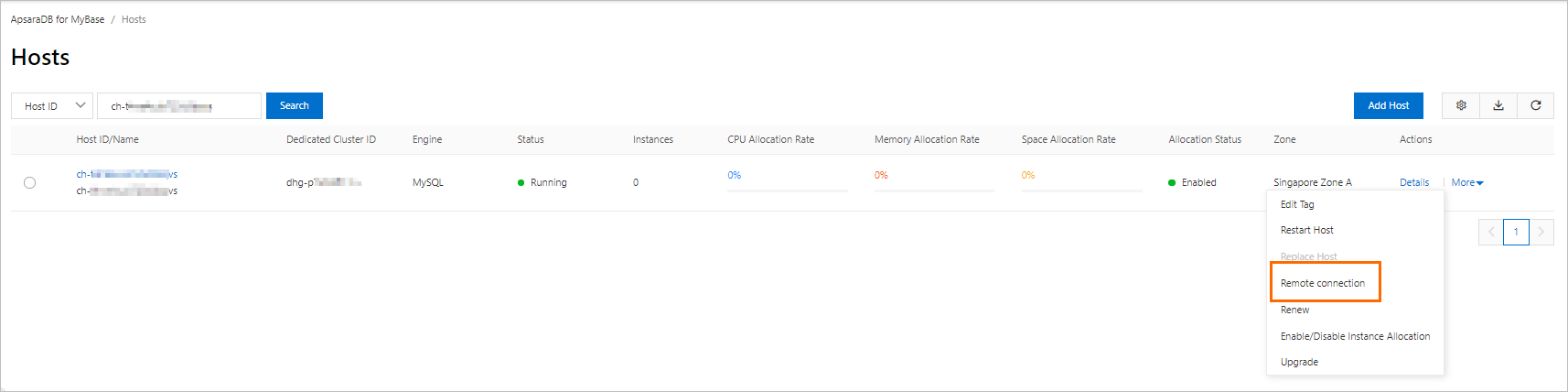
Task: Open the host Details link
Action: pos(1414,182)
